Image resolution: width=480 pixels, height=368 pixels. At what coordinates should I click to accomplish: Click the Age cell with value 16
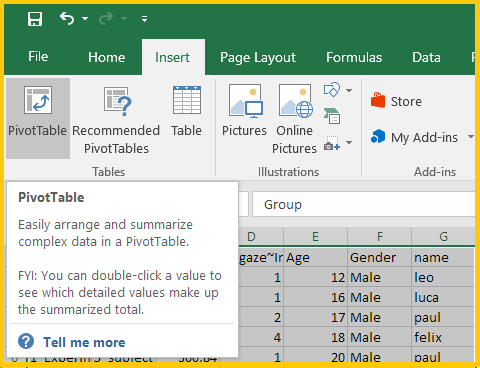pyautogui.click(x=315, y=297)
